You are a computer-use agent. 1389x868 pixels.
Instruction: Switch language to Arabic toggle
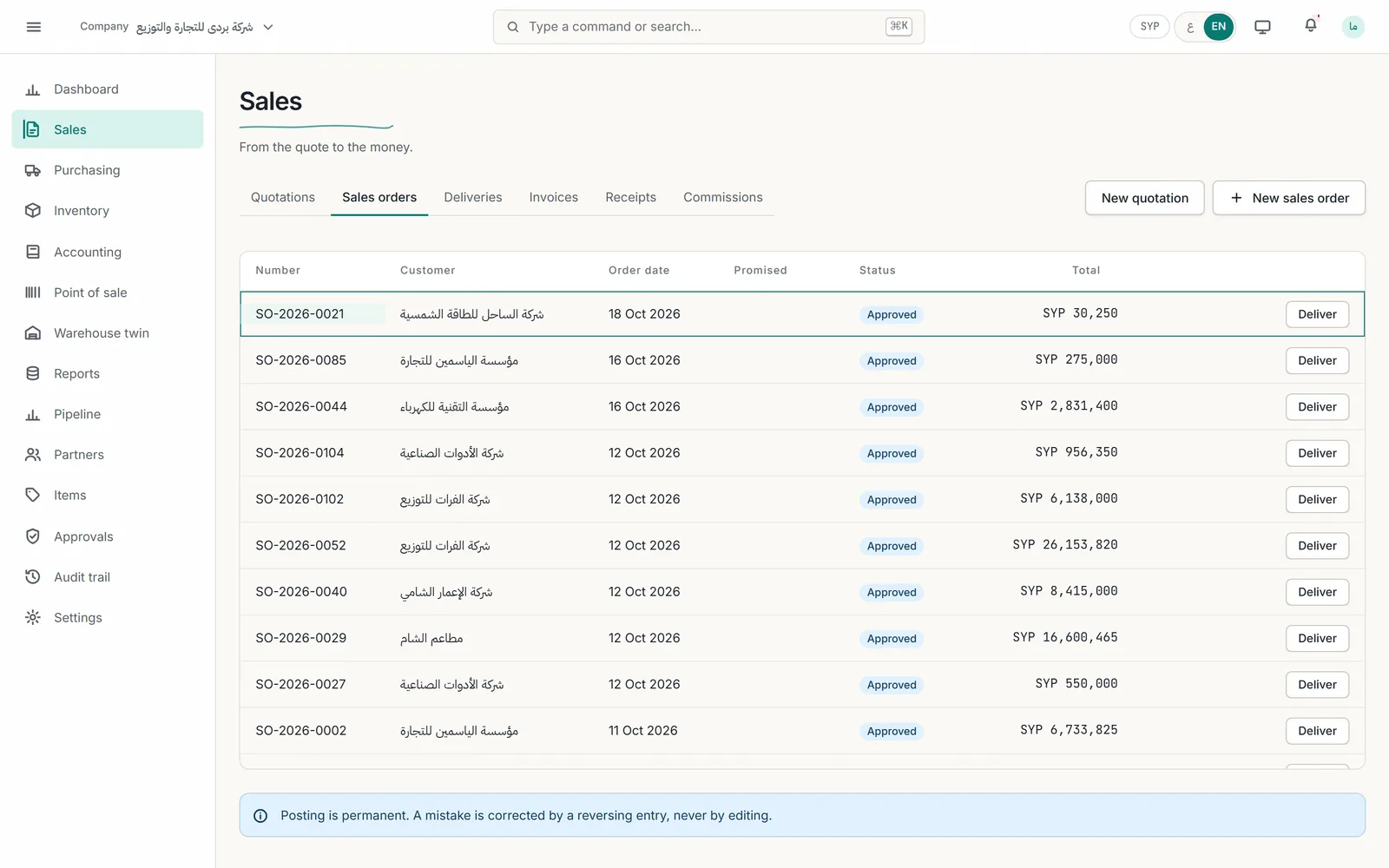pyautogui.click(x=1190, y=27)
